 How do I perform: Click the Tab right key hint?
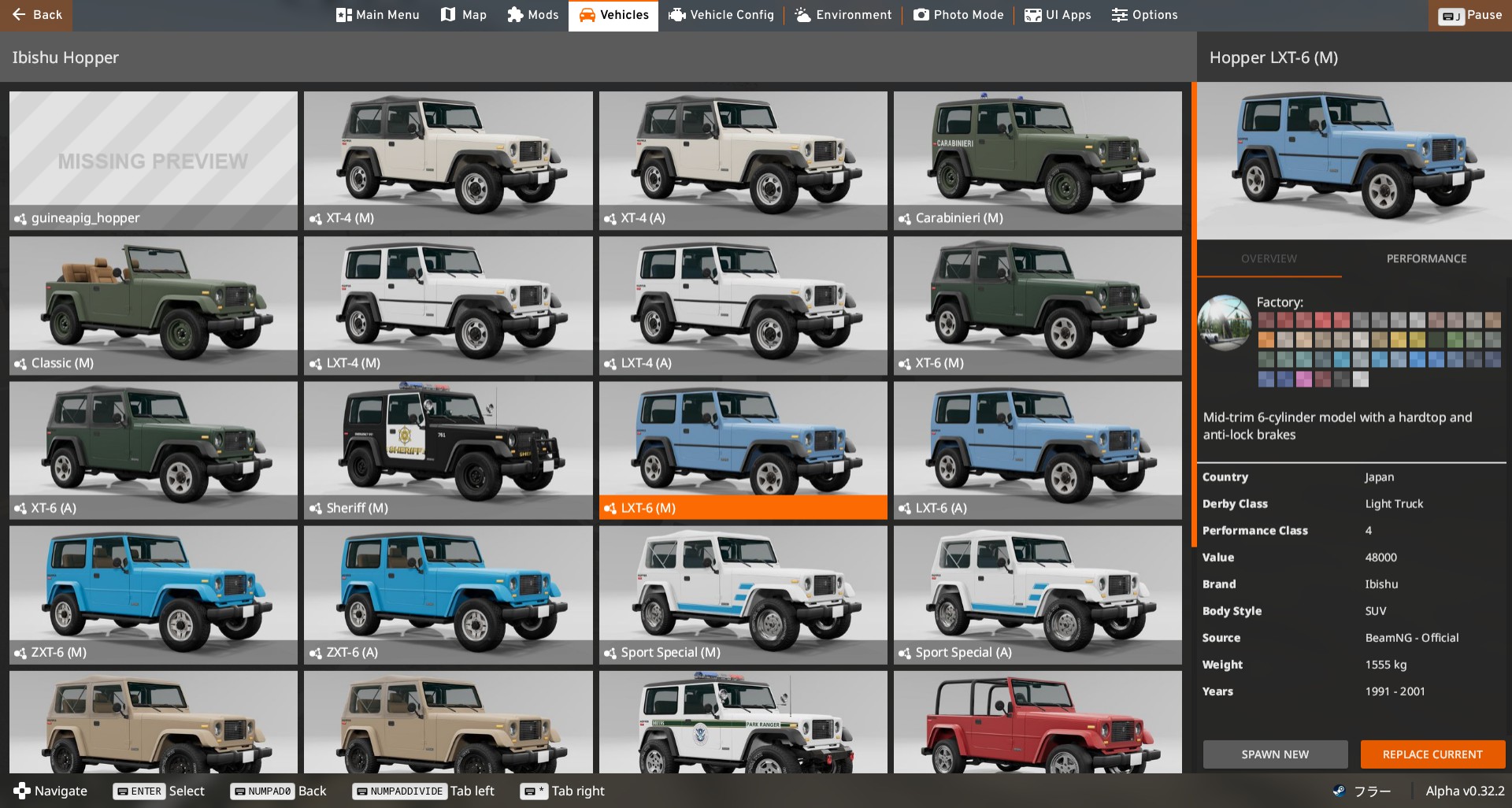click(x=562, y=791)
